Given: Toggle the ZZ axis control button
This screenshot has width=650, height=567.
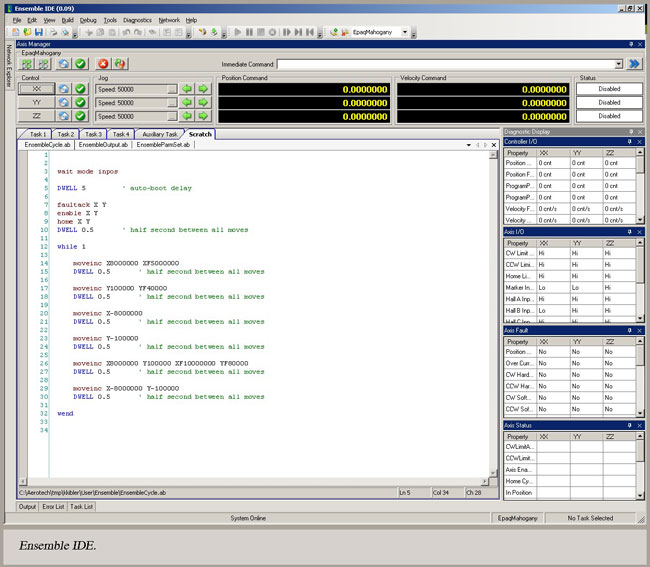Looking at the screenshot, I should [x=36, y=116].
